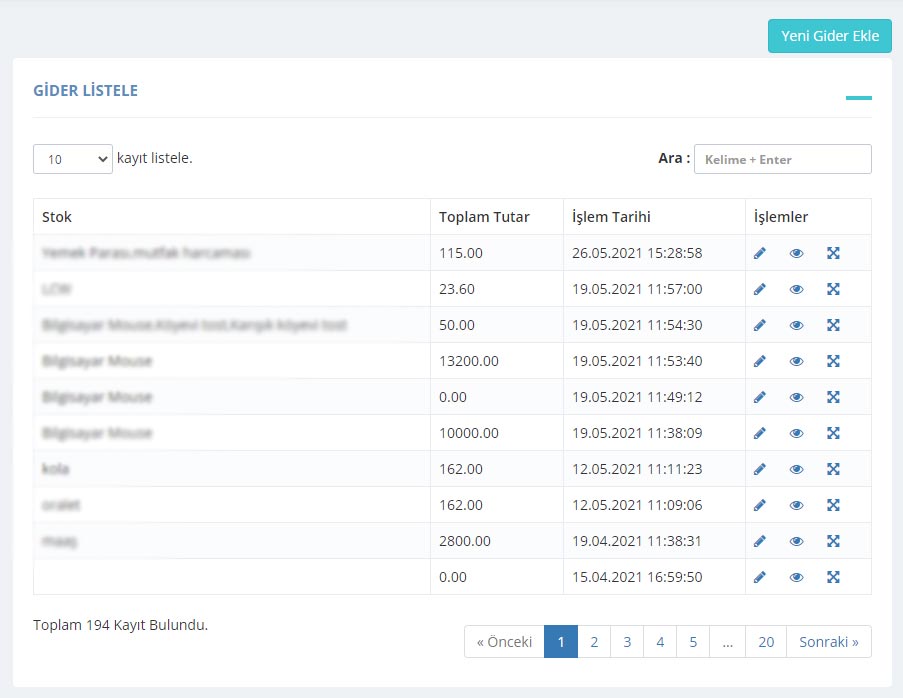
Task: View the 13200.00 expense with eye icon
Action: (796, 361)
